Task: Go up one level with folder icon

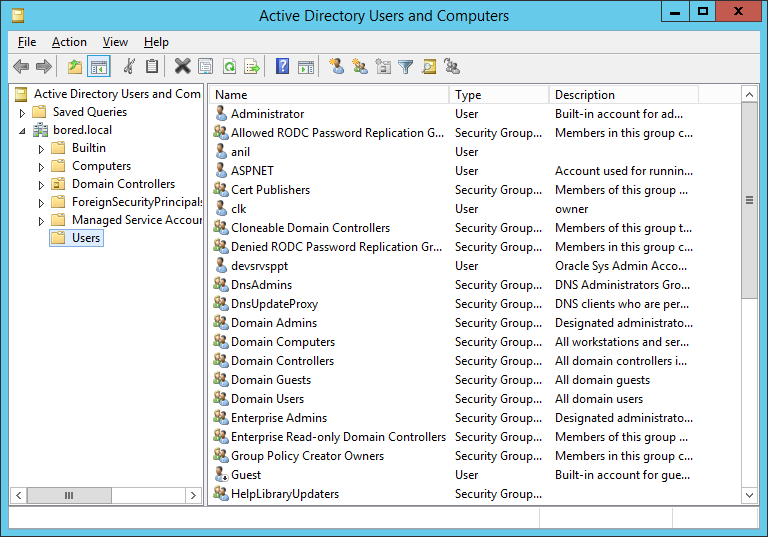Action: coord(75,66)
